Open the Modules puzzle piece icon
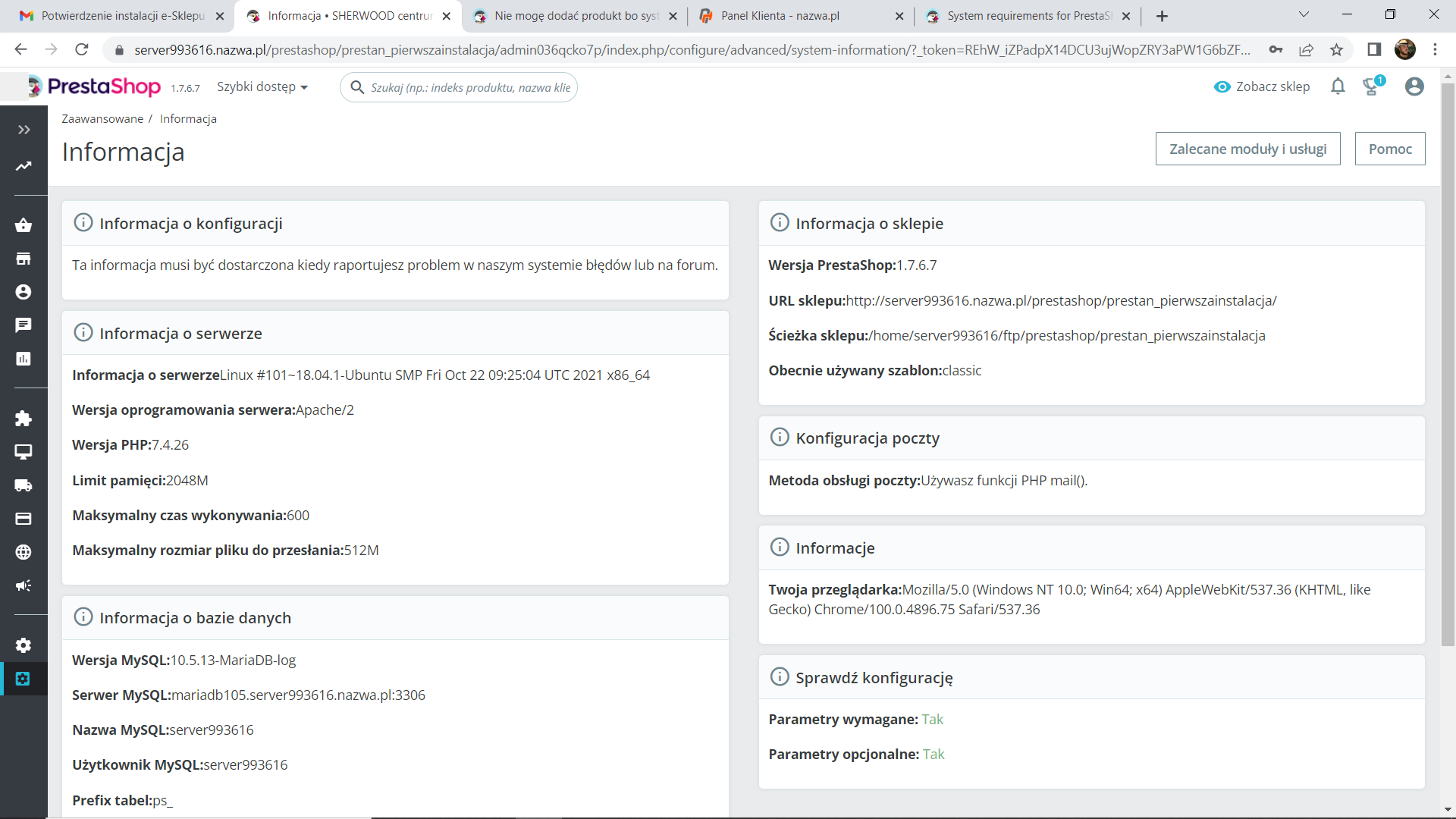 tap(24, 419)
